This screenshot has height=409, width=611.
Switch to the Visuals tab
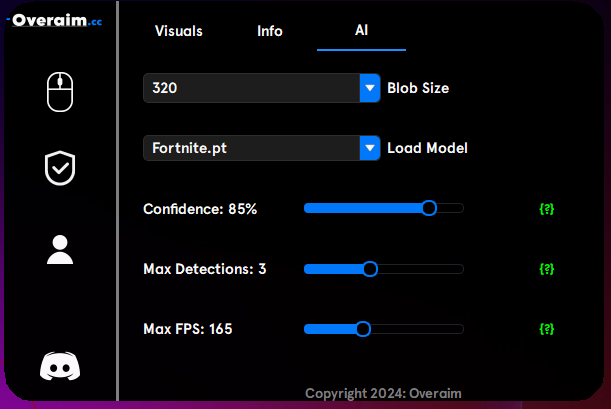[179, 31]
